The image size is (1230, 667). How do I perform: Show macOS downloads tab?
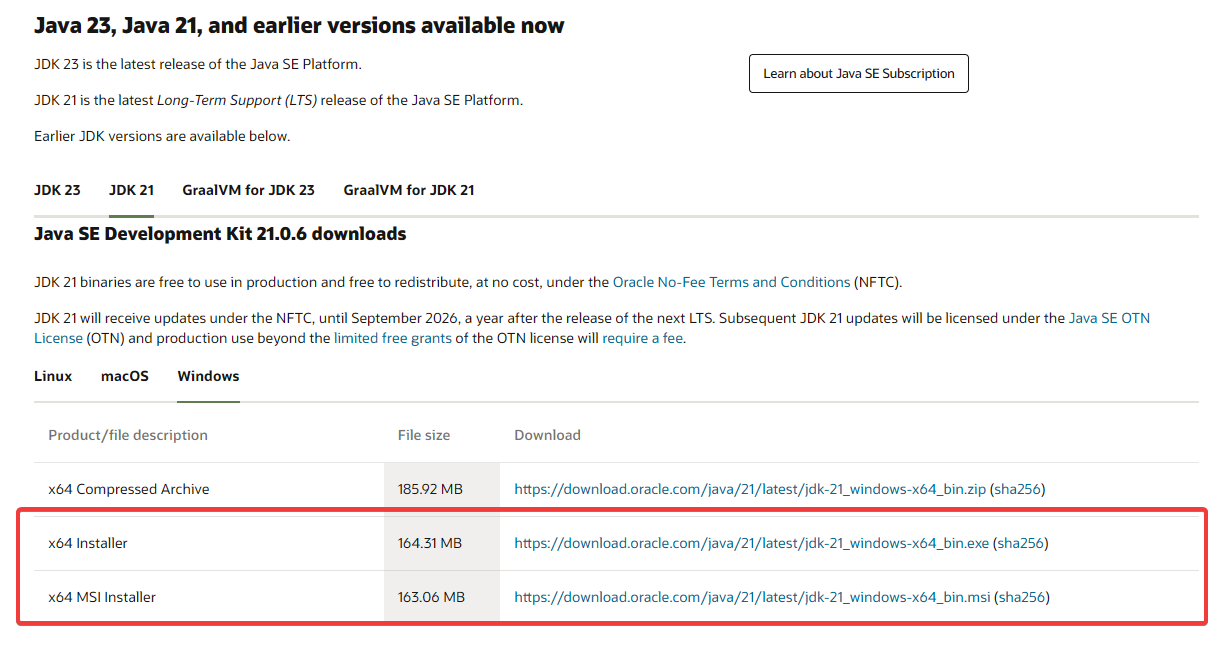pos(125,376)
